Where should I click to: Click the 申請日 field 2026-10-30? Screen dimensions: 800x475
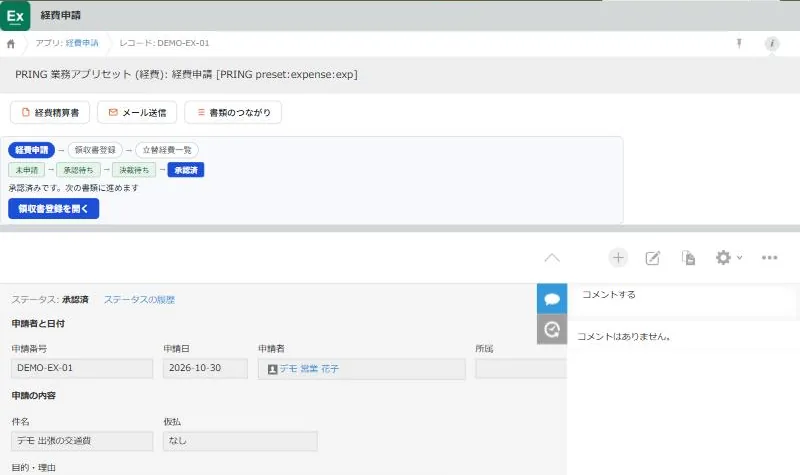pos(205,368)
